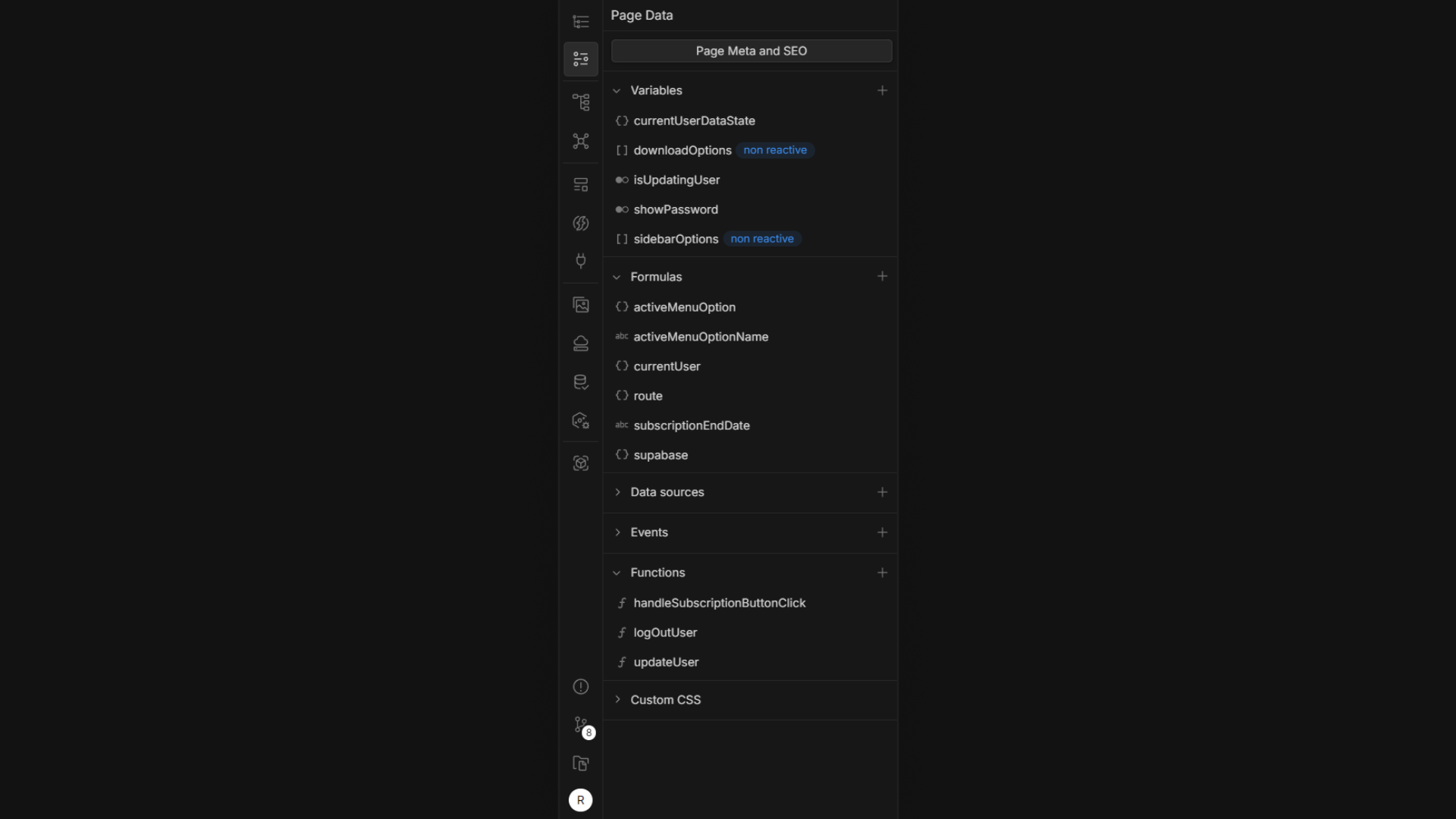
Task: Click the warning issues circle icon
Action: tap(580, 687)
